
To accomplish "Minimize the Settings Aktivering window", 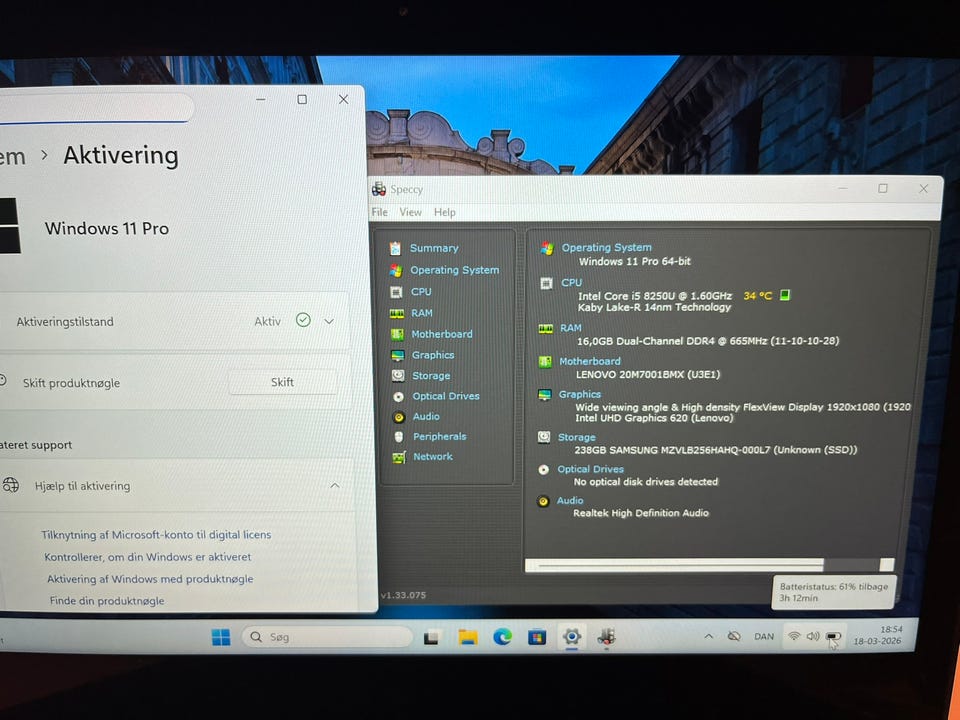I will [261, 99].
